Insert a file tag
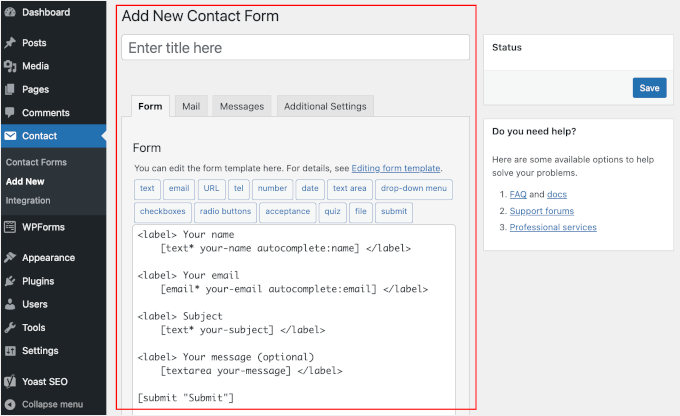This screenshot has width=680, height=416. point(361,211)
